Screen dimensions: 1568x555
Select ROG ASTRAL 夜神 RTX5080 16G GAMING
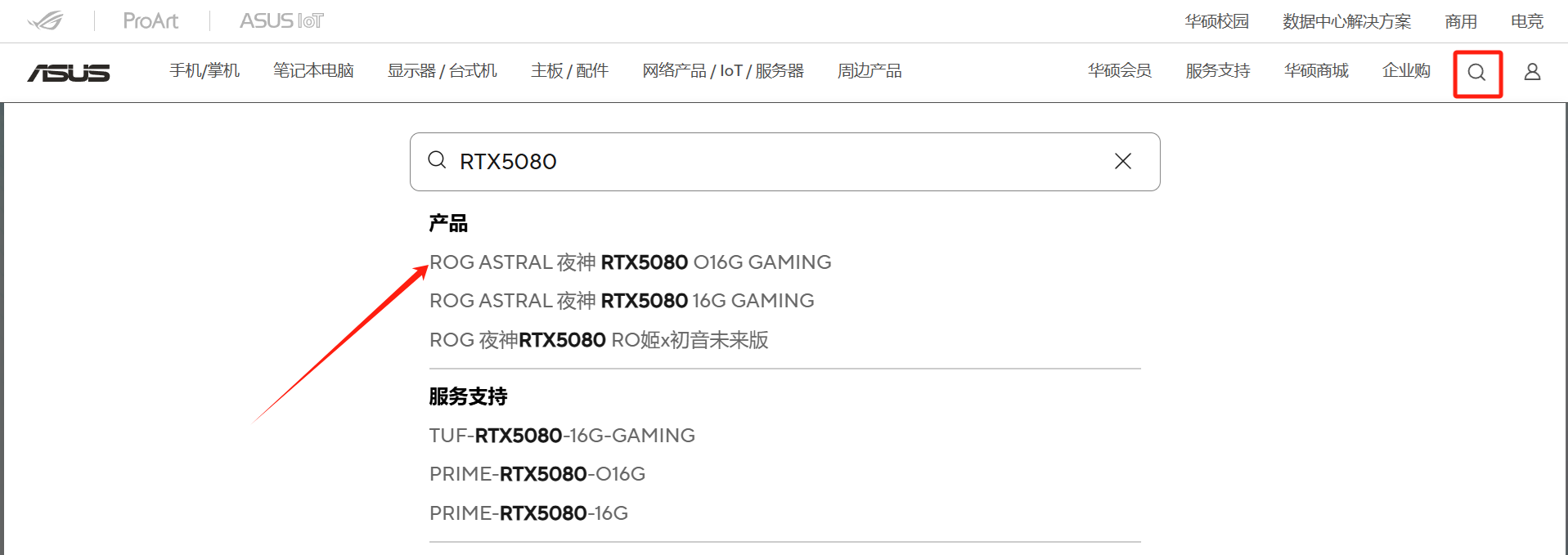click(x=622, y=301)
